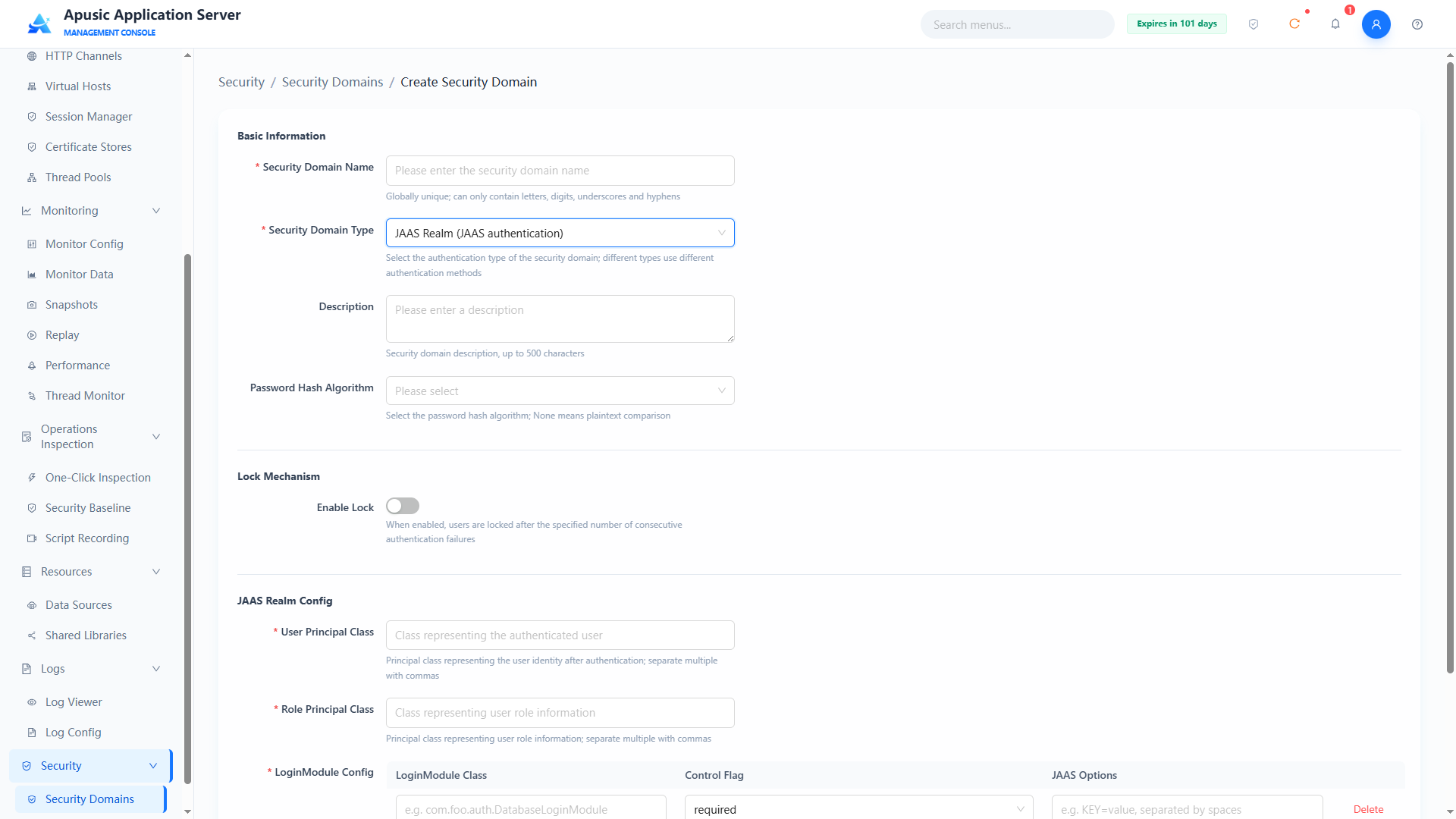Click the Data Sources icon
This screenshot has height=819, width=1456.
point(32,605)
